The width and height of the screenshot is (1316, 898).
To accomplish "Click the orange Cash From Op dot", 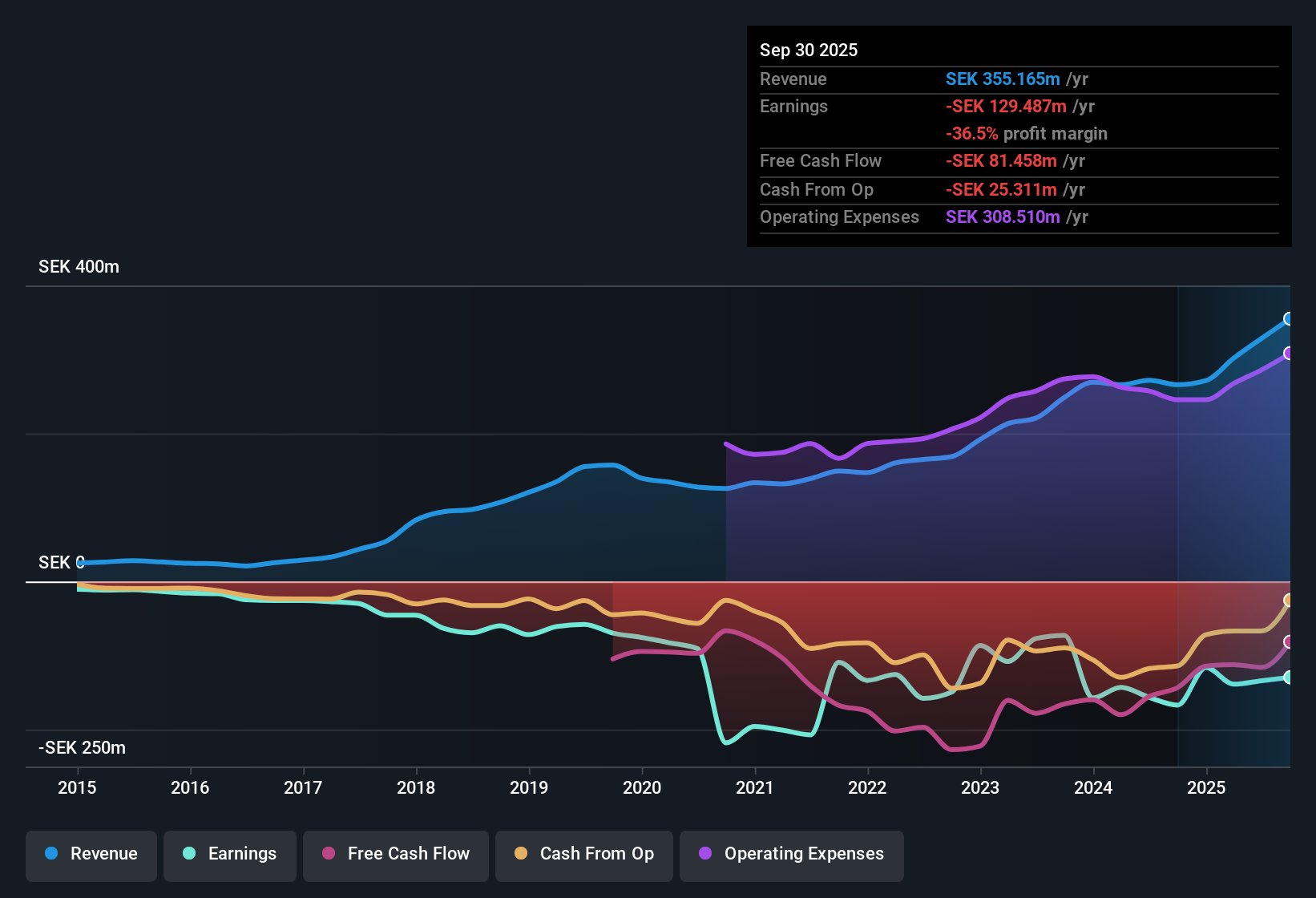I will [521, 854].
